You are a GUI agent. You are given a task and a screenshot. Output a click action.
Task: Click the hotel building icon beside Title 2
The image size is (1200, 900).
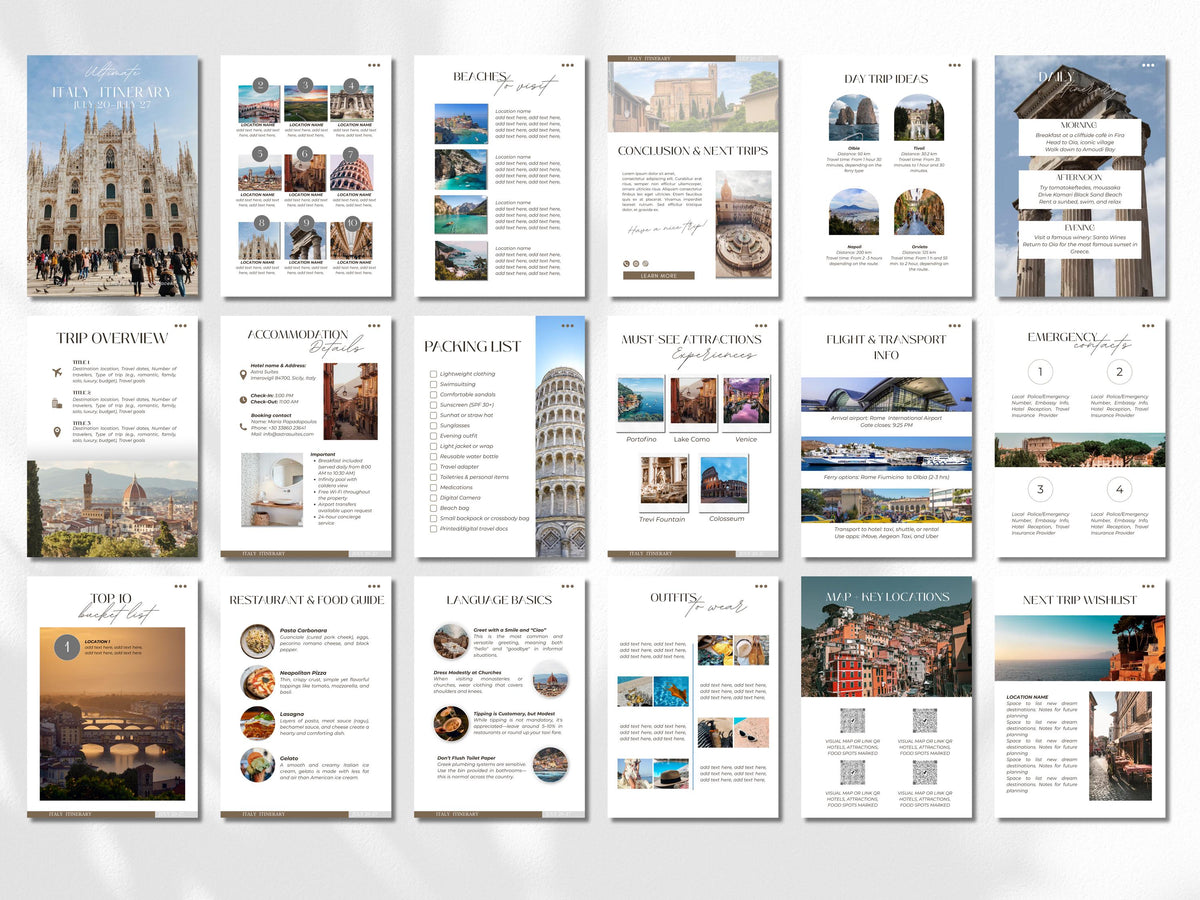[x=57, y=403]
